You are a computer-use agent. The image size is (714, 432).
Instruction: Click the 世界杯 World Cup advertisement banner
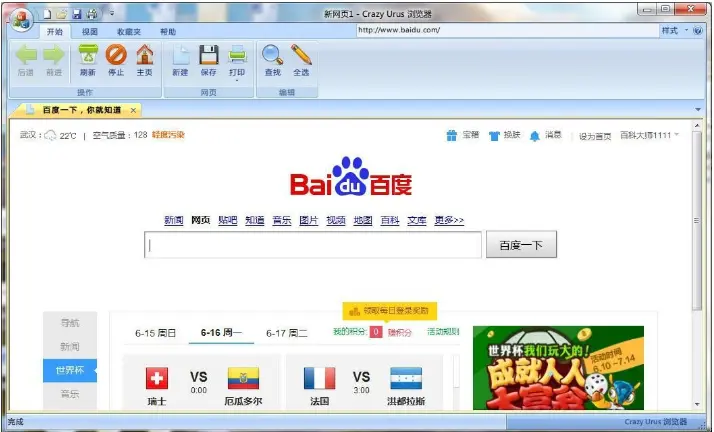(x=558, y=368)
